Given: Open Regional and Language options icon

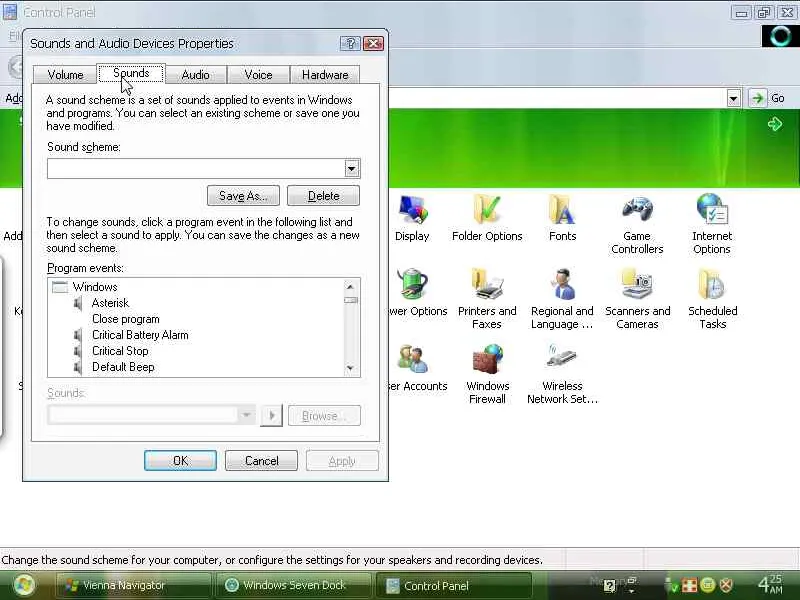Looking at the screenshot, I should 562,285.
